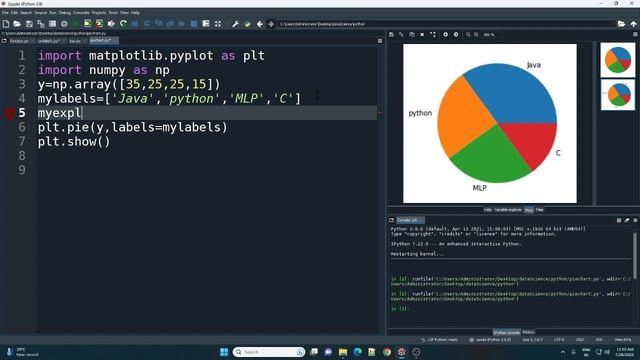The height and width of the screenshot is (360, 640).
Task: Open the Tools menu
Action: point(113,13)
